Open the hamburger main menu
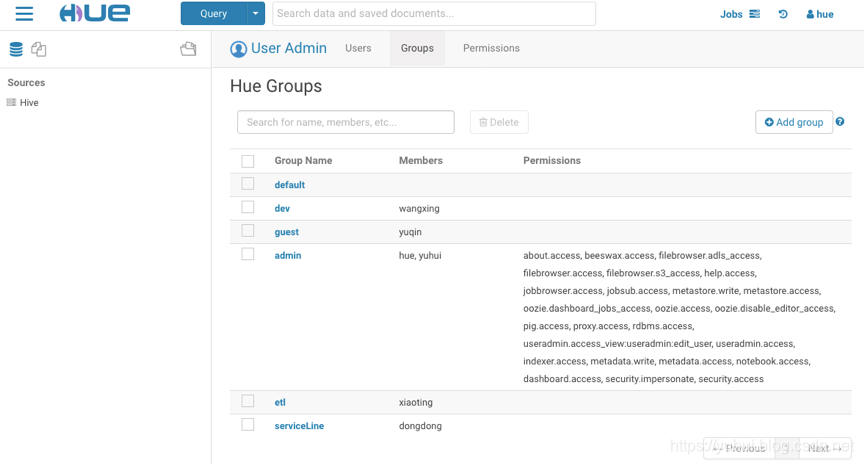This screenshot has width=864, height=464. point(24,14)
